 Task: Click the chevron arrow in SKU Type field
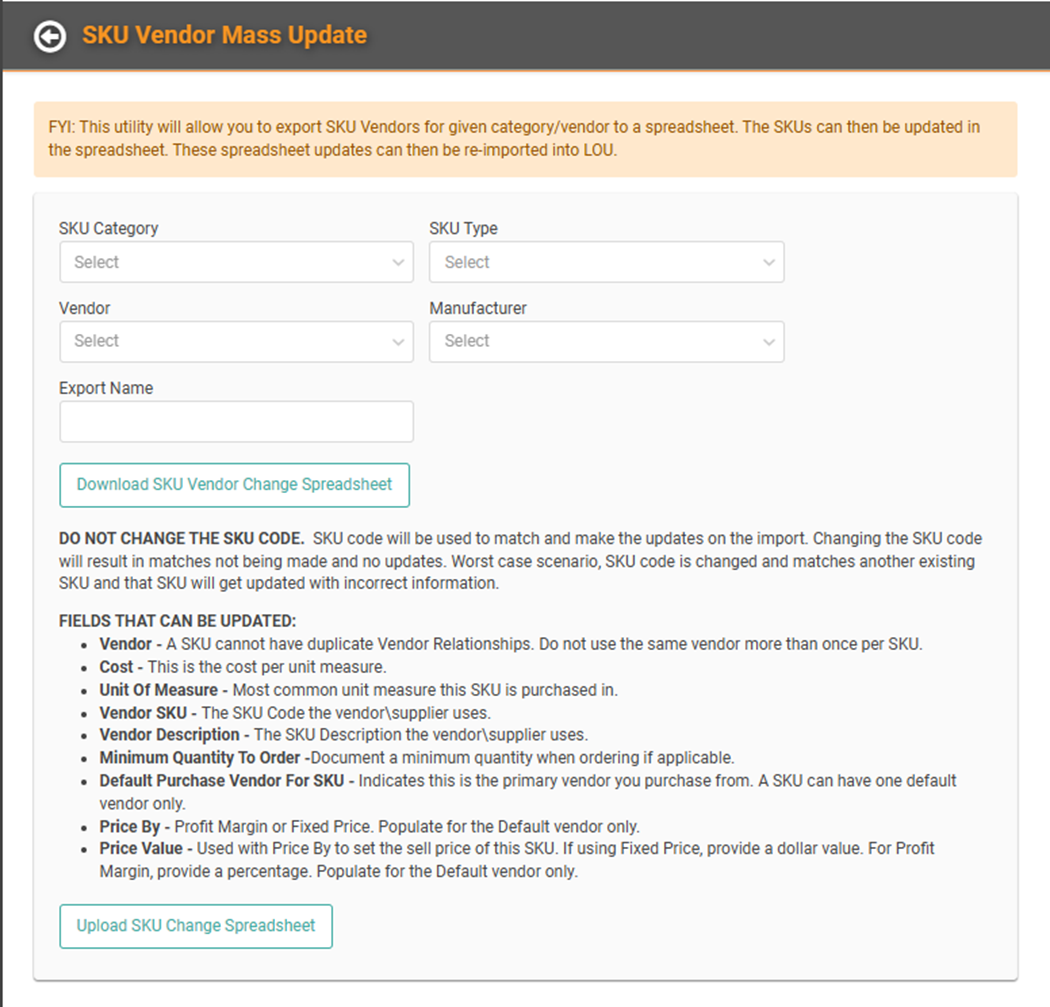[x=769, y=262]
